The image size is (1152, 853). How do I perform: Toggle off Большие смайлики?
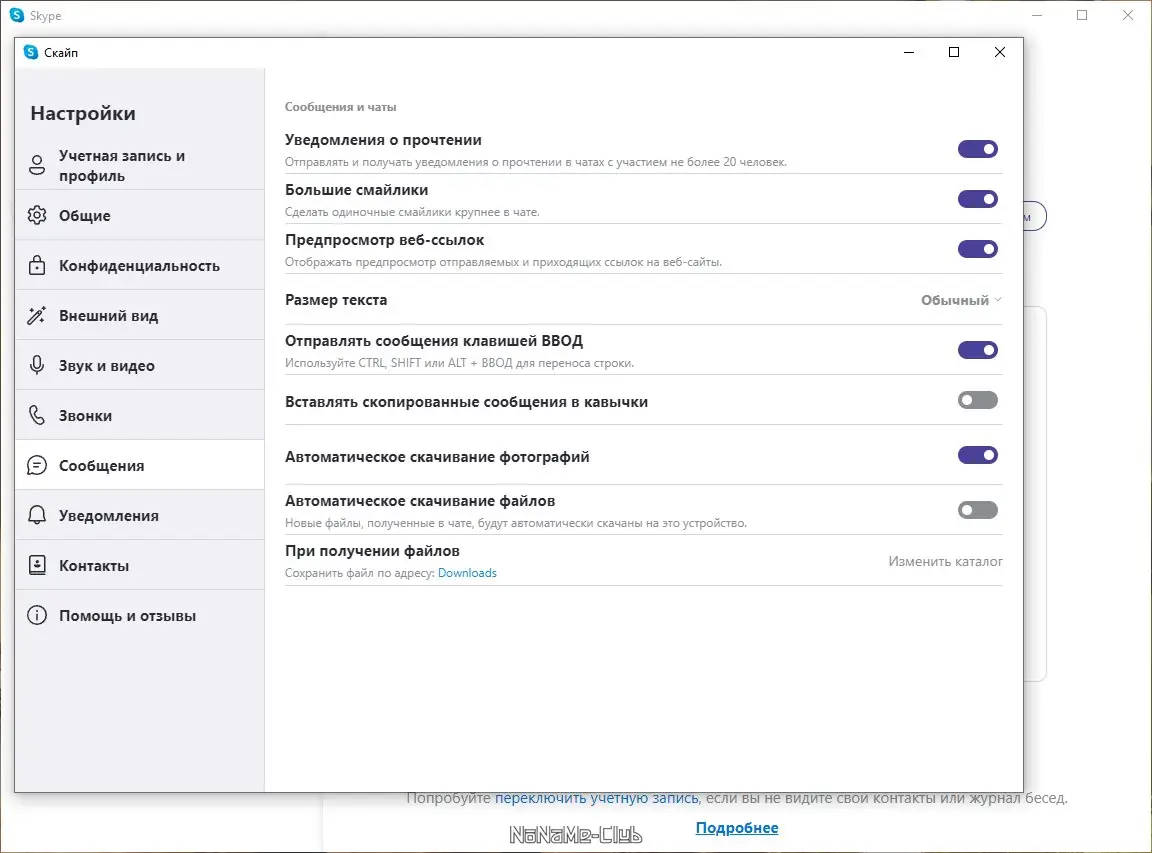coord(977,198)
